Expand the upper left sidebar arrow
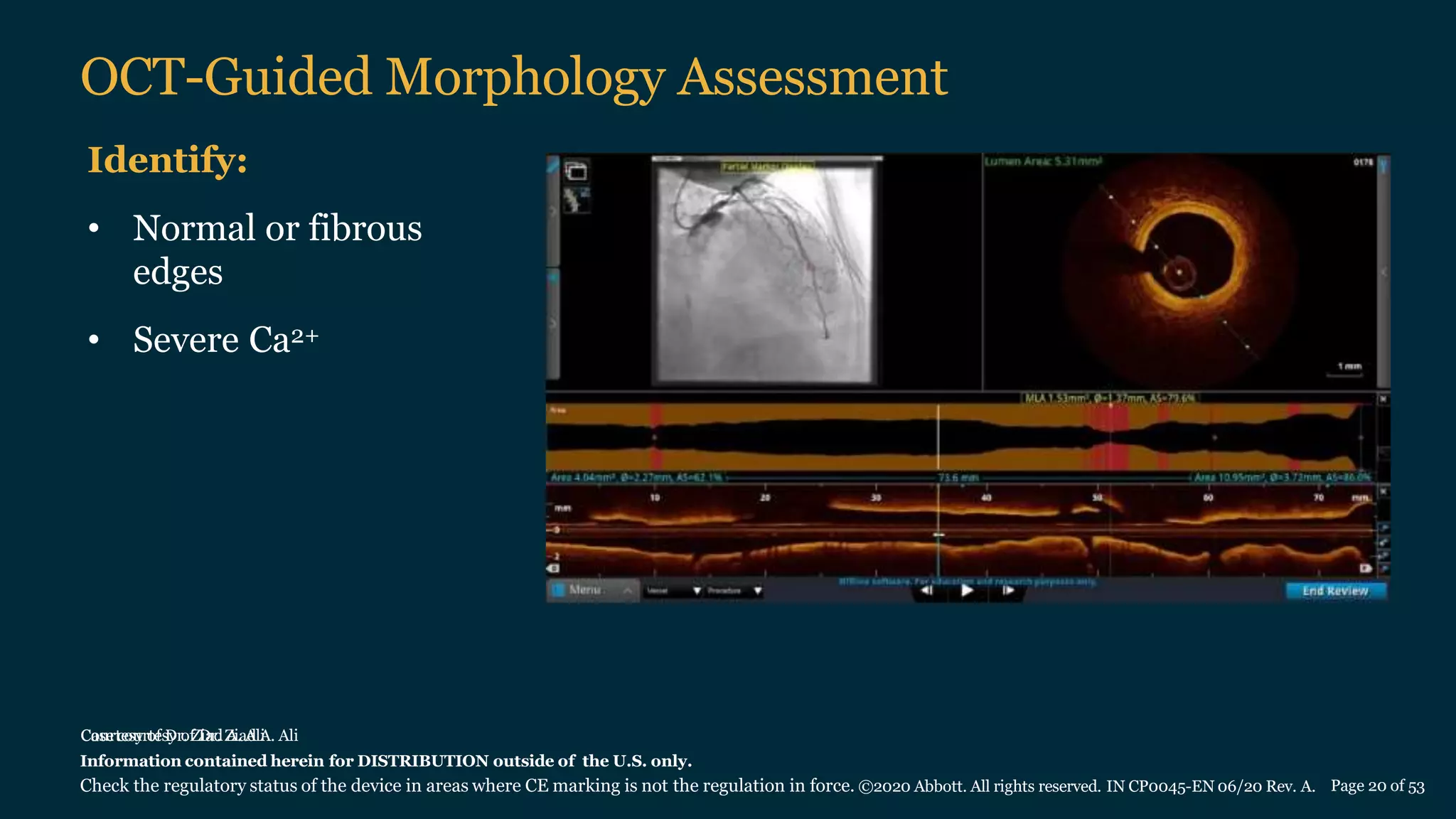Viewport: 1456px width, 819px height. pos(553,211)
